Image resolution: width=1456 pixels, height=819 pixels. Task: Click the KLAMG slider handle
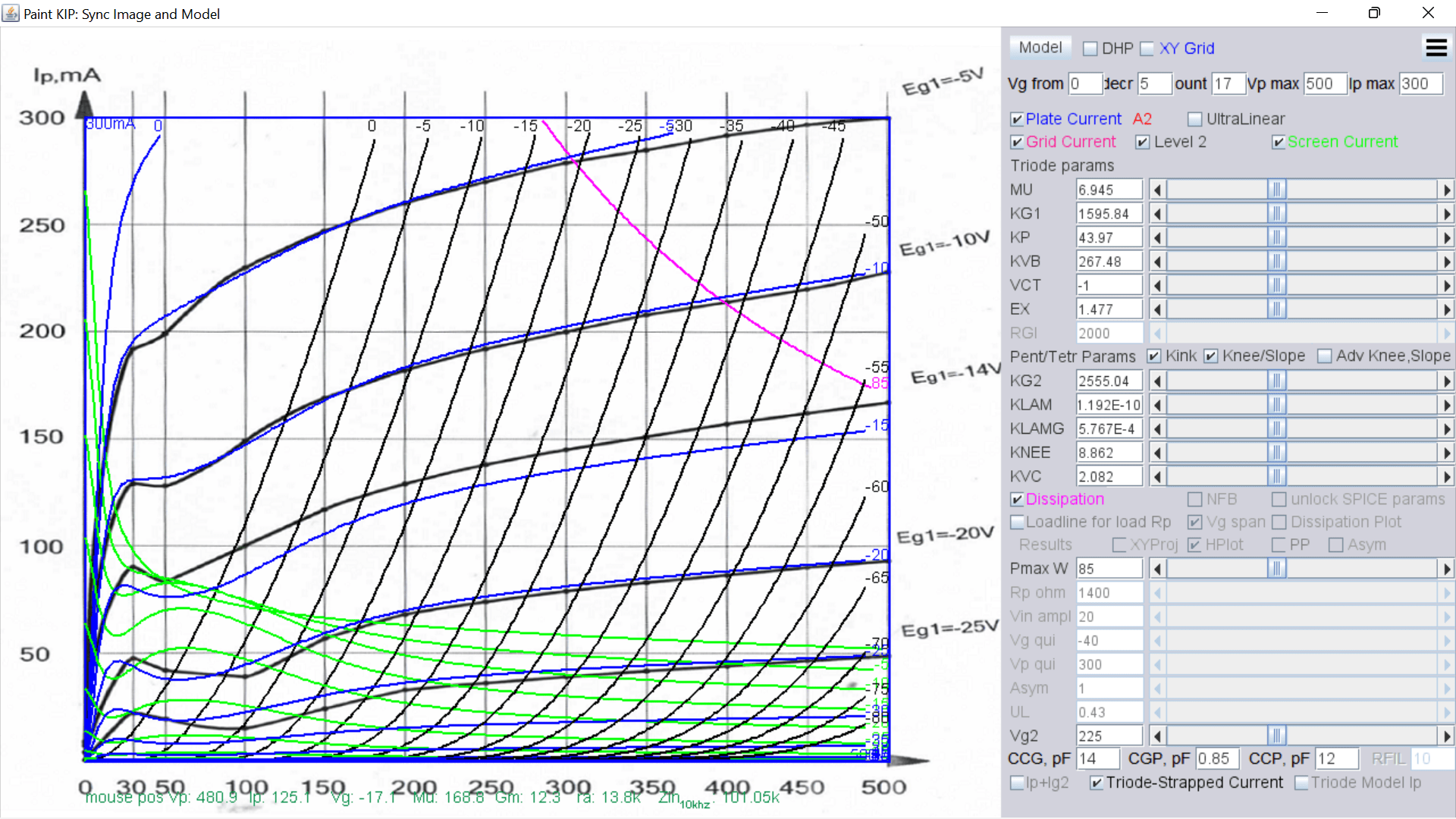pyautogui.click(x=1277, y=428)
